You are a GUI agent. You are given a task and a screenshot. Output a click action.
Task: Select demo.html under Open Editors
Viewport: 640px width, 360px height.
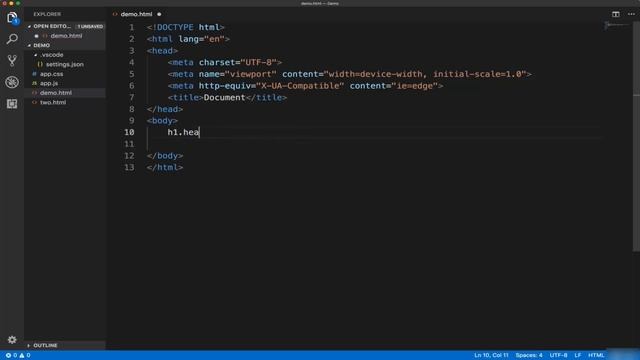click(66, 36)
